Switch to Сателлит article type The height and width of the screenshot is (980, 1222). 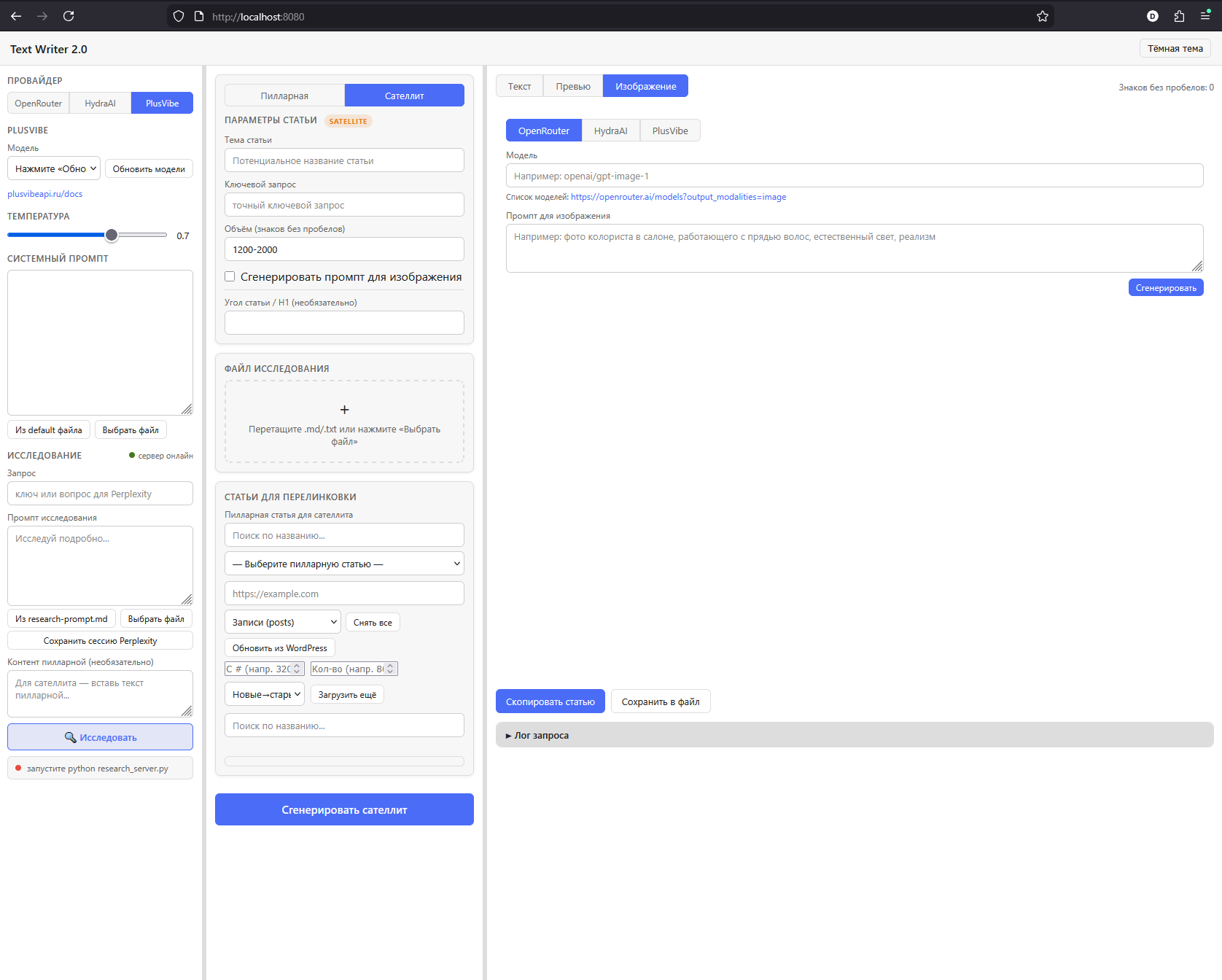(x=405, y=96)
